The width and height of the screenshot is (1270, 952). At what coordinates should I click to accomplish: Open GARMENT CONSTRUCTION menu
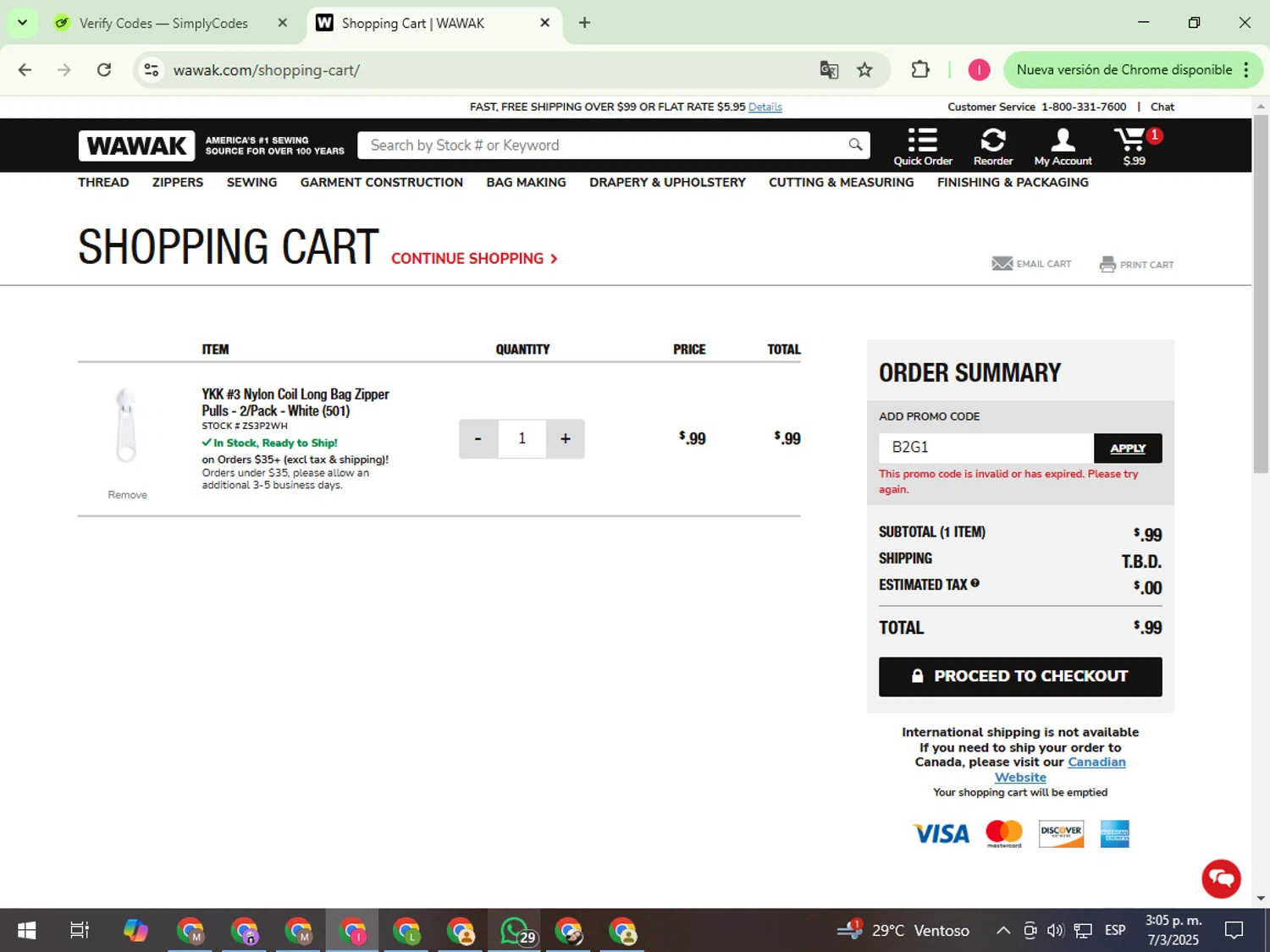click(x=381, y=182)
